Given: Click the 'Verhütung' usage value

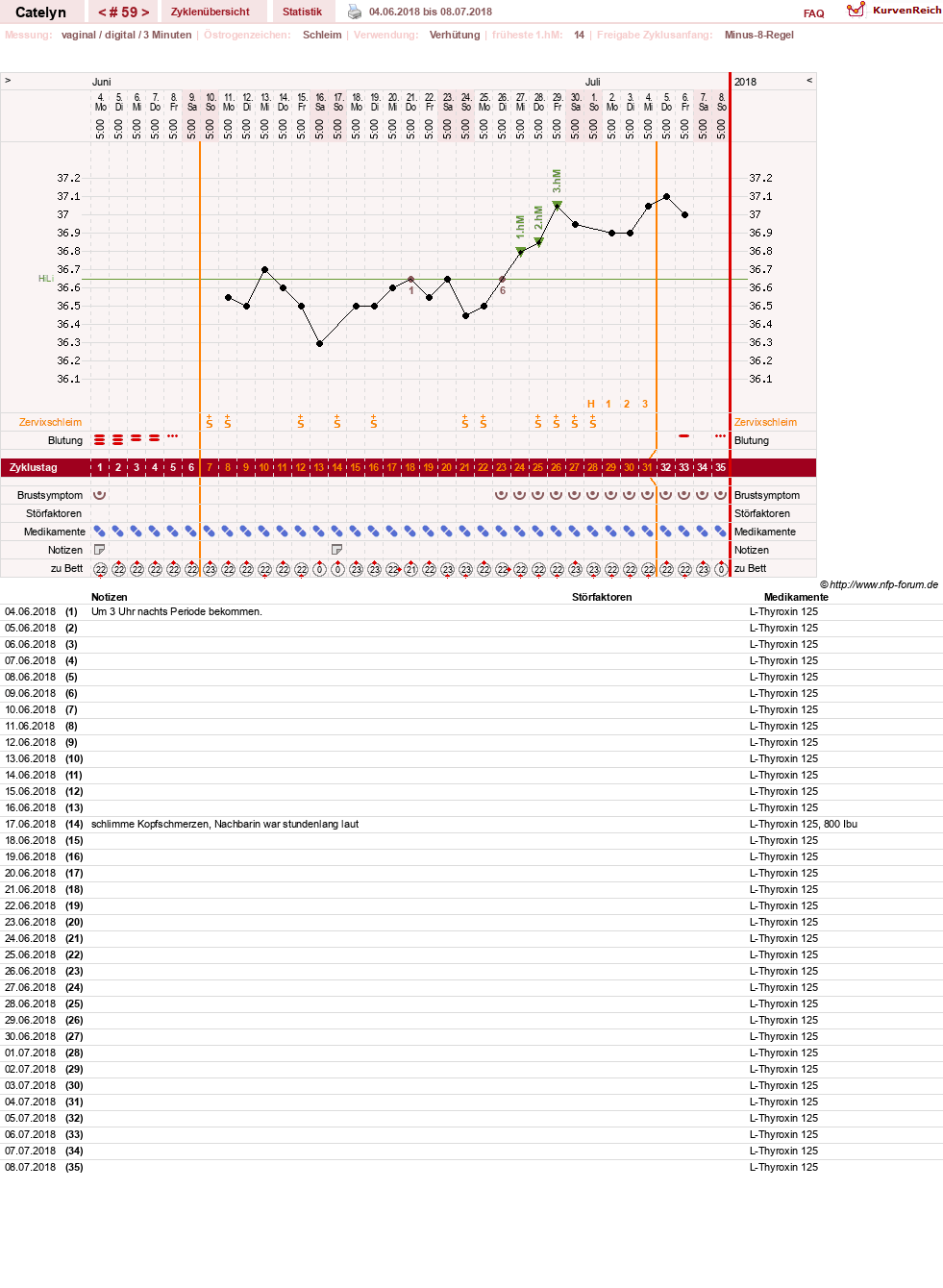Looking at the screenshot, I should point(455,35).
